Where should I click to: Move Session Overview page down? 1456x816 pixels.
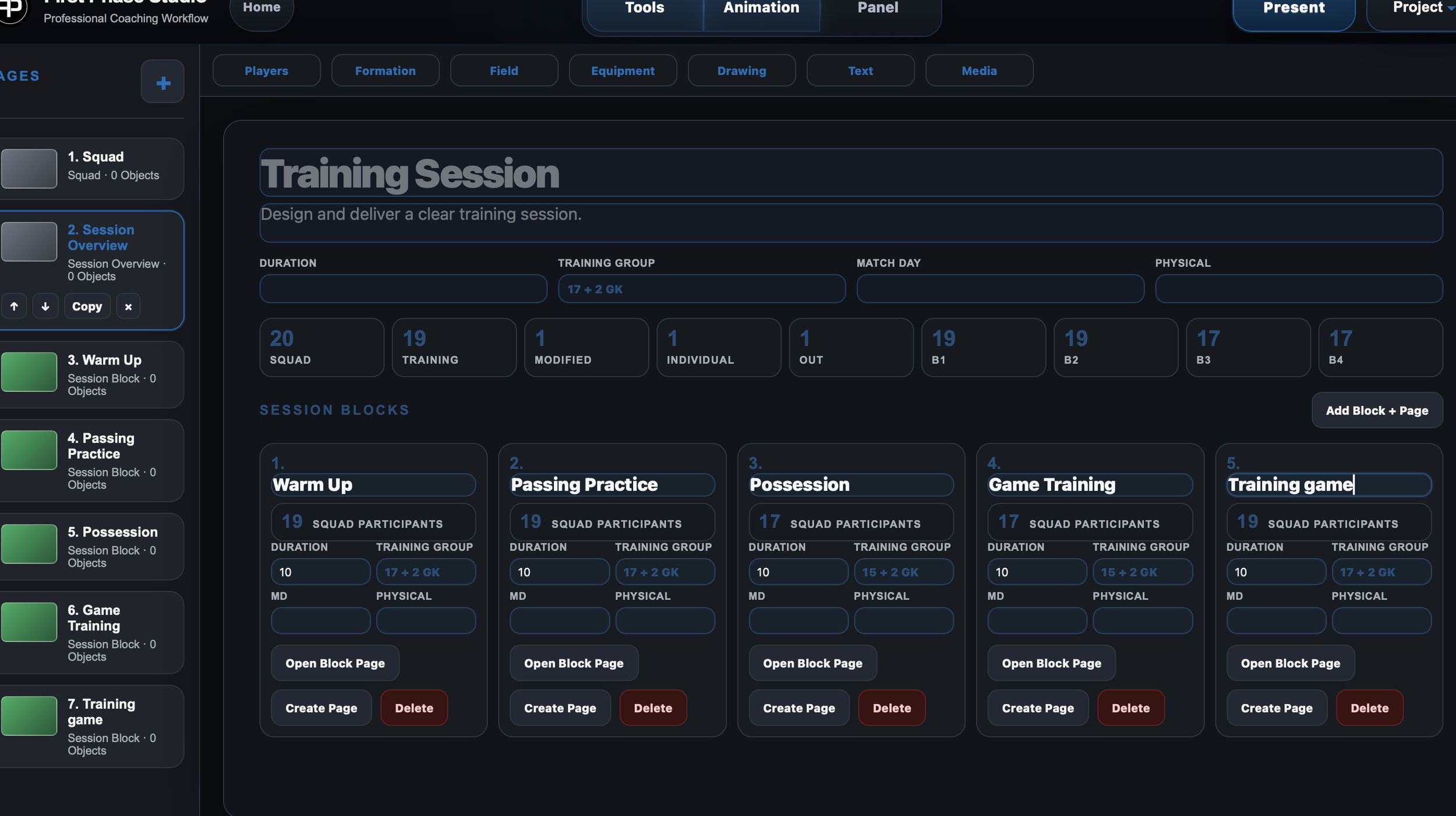[45, 306]
